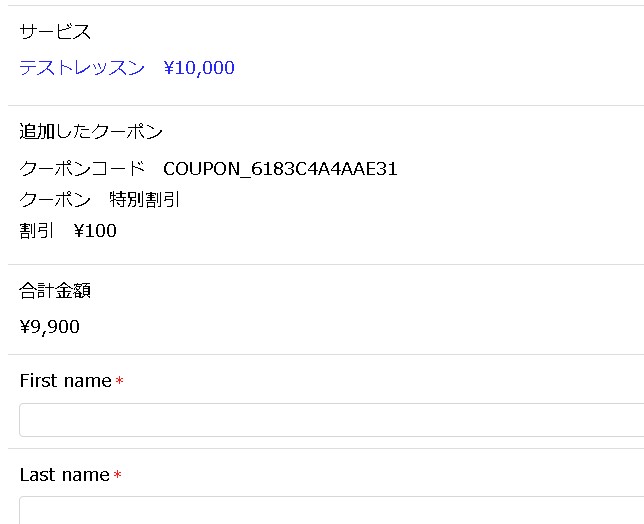Click the 特別割引 coupon name
The width and height of the screenshot is (644, 524).
[x=145, y=199]
